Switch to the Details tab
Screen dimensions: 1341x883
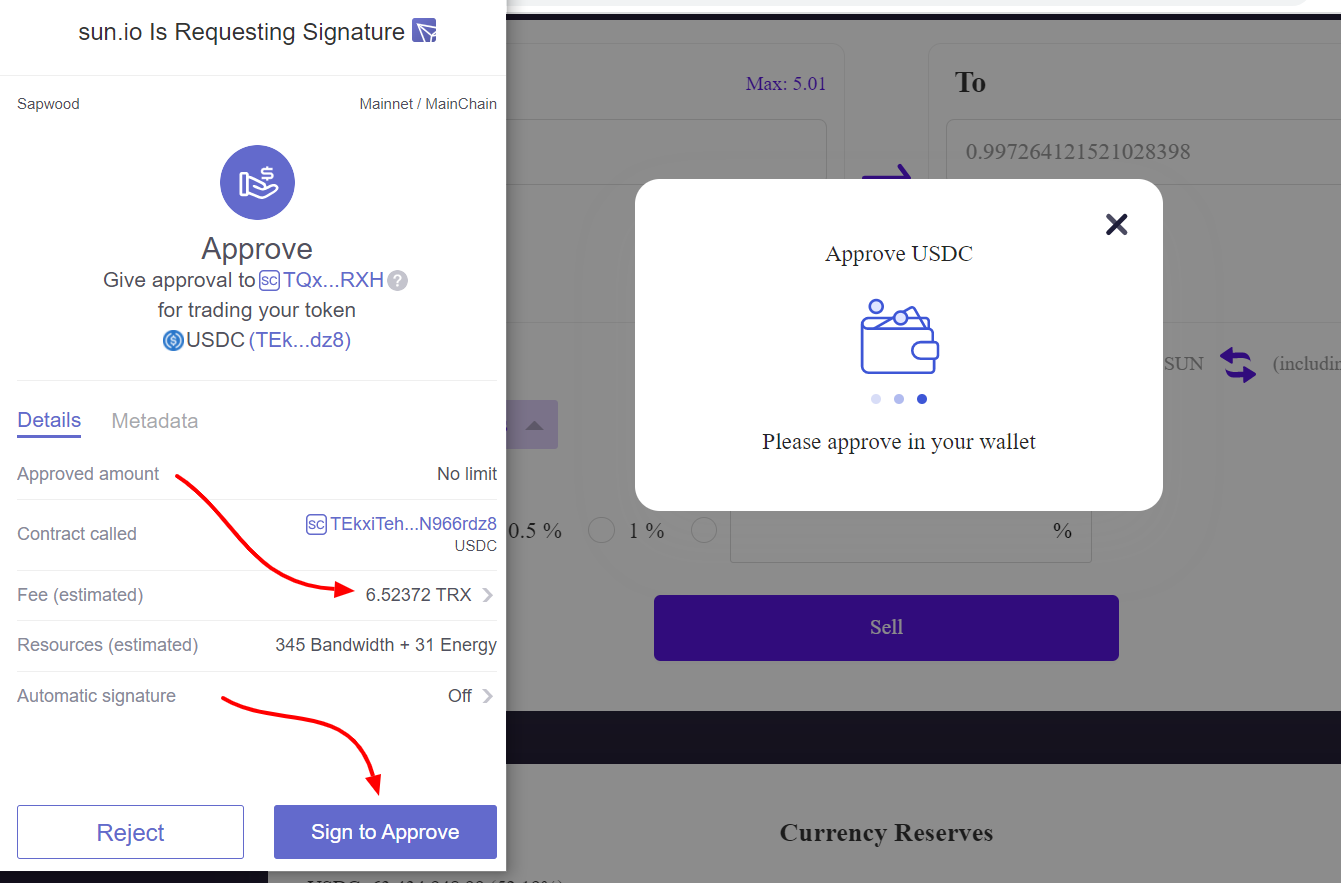(49, 421)
